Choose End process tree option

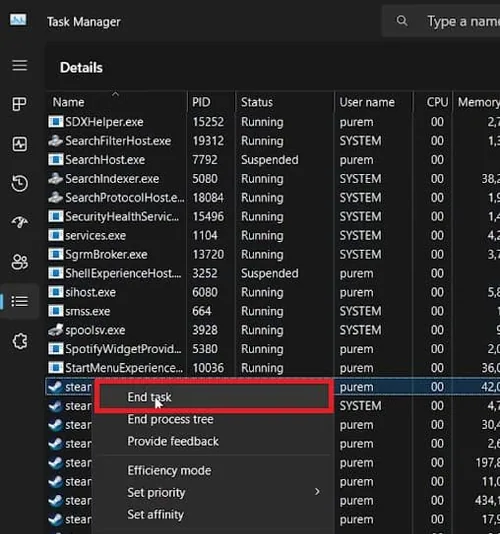click(x=170, y=419)
